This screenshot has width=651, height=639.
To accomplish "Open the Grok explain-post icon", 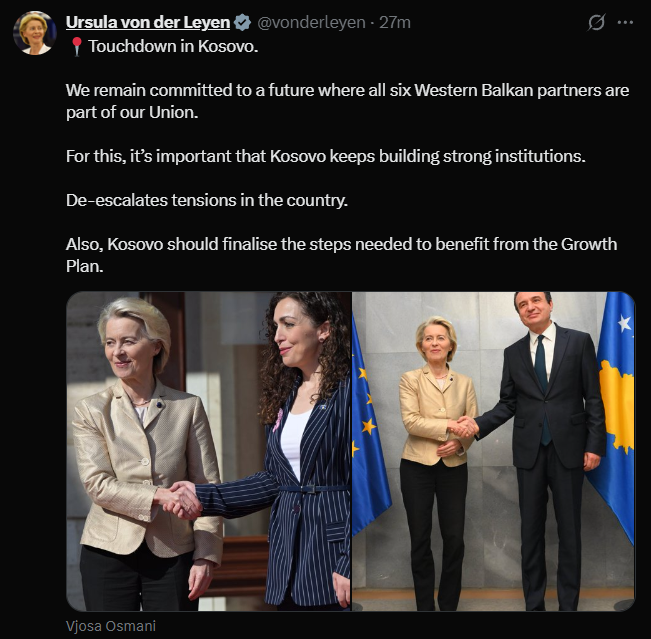I will coord(596,22).
